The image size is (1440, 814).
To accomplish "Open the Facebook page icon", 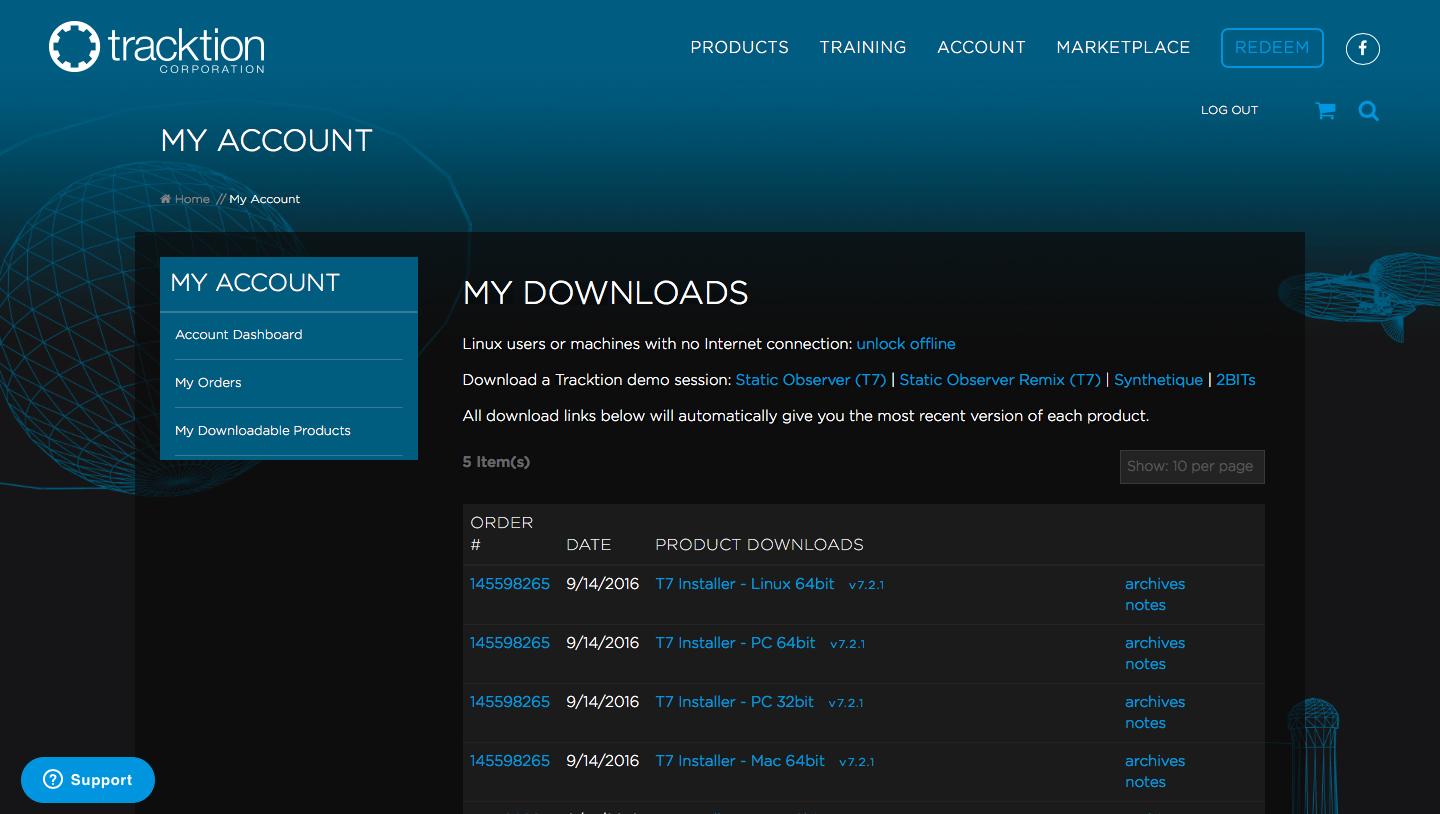I will (x=1362, y=48).
